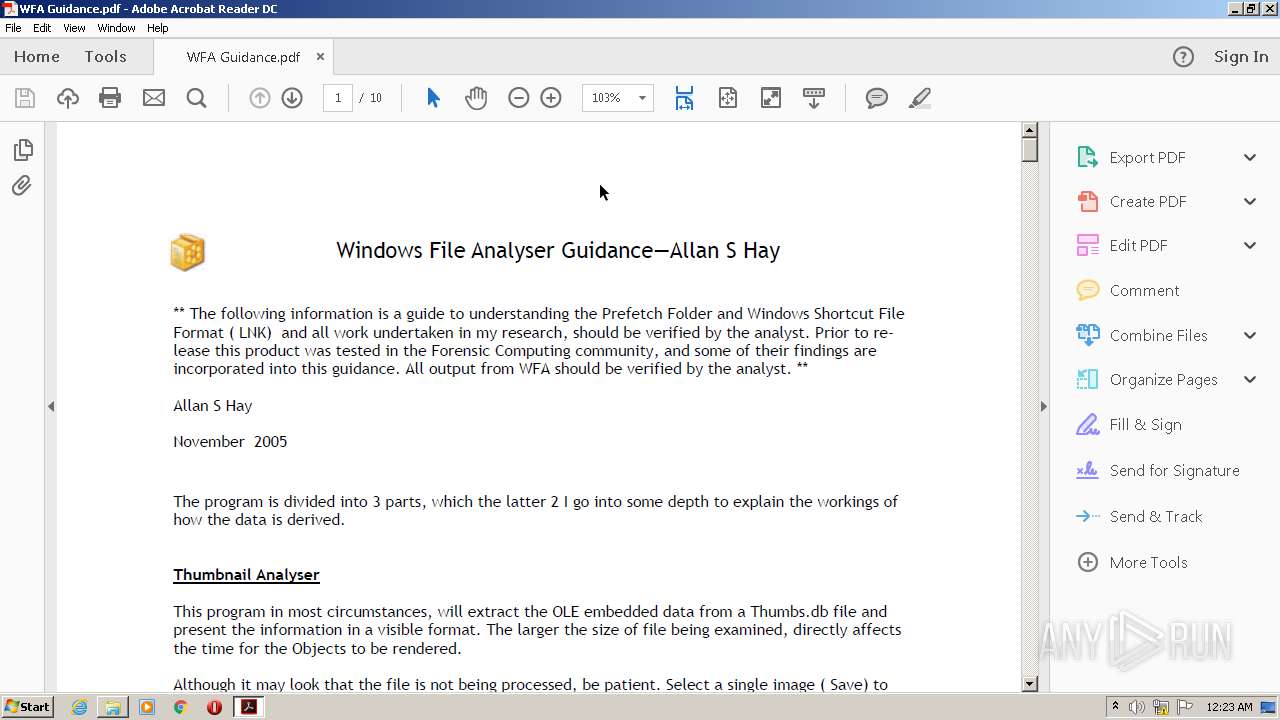Open the attachments paperclip panel
This screenshot has height=720, width=1280.
22,186
